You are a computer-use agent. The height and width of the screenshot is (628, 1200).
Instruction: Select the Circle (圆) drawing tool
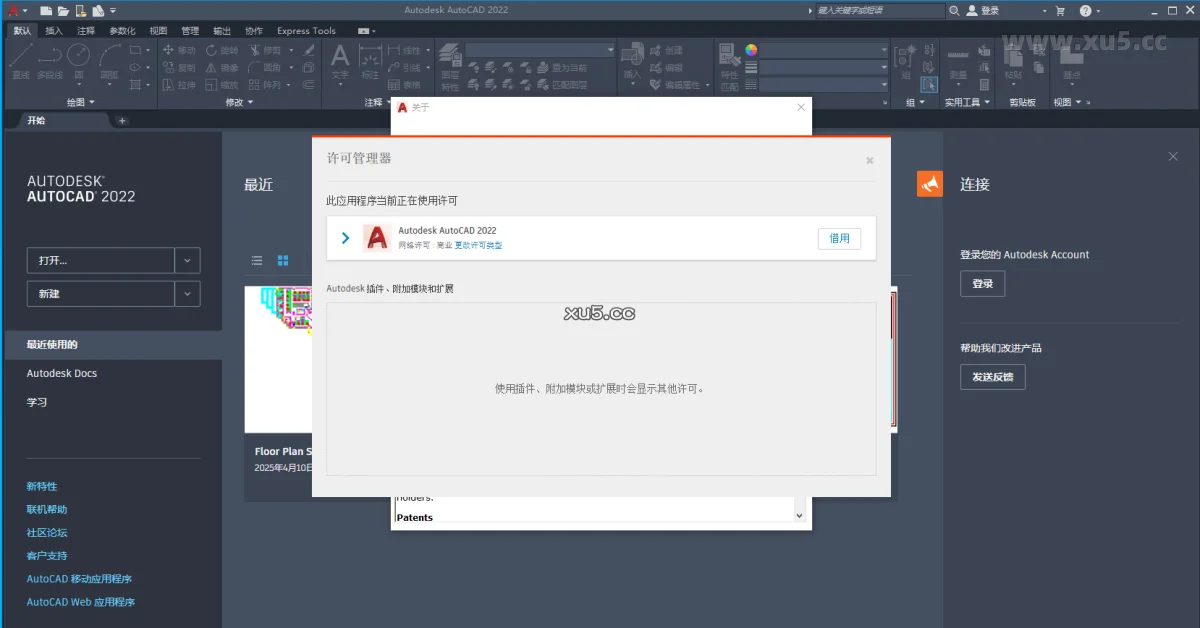point(78,60)
